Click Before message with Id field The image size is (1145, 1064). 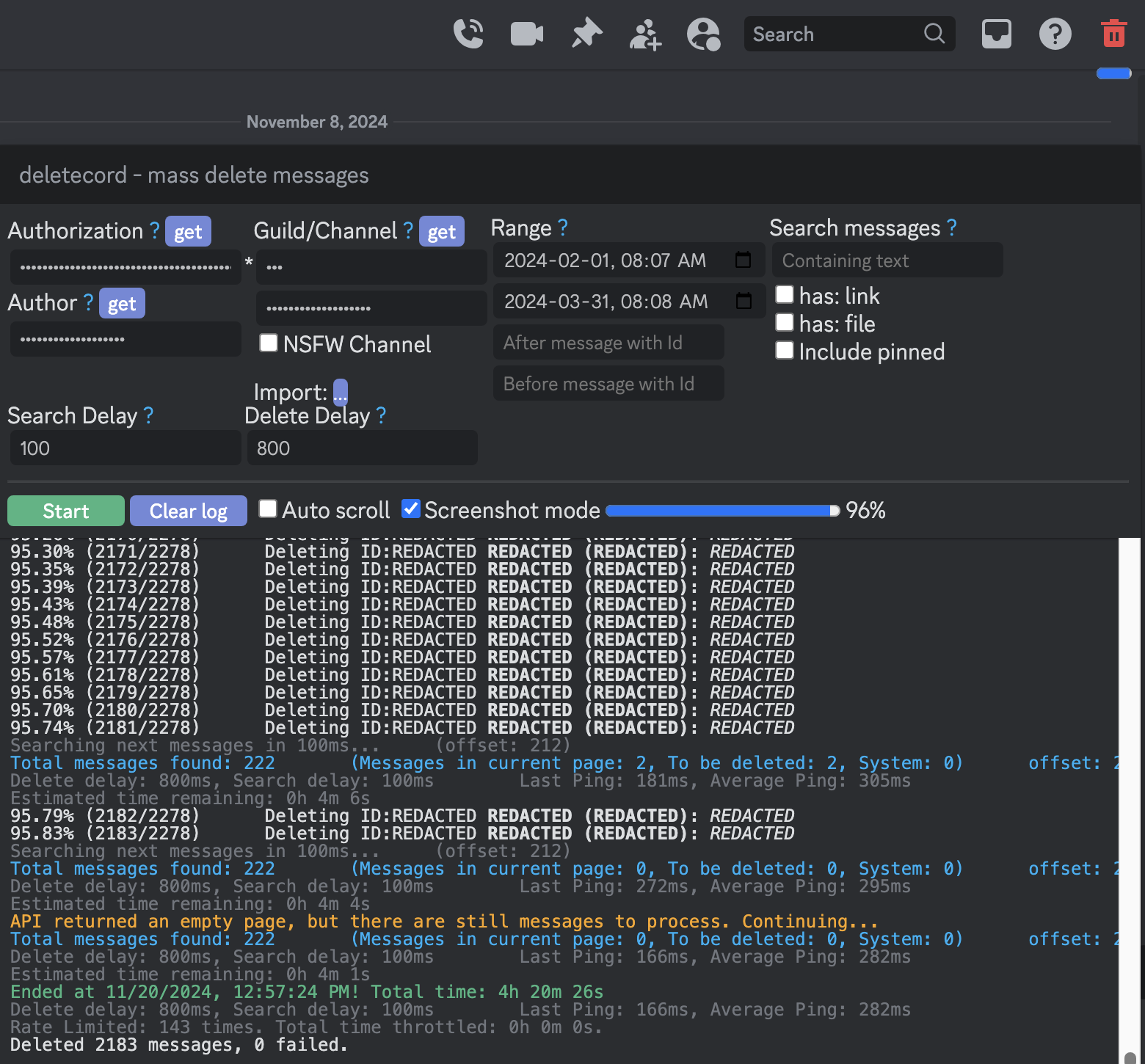pos(608,383)
